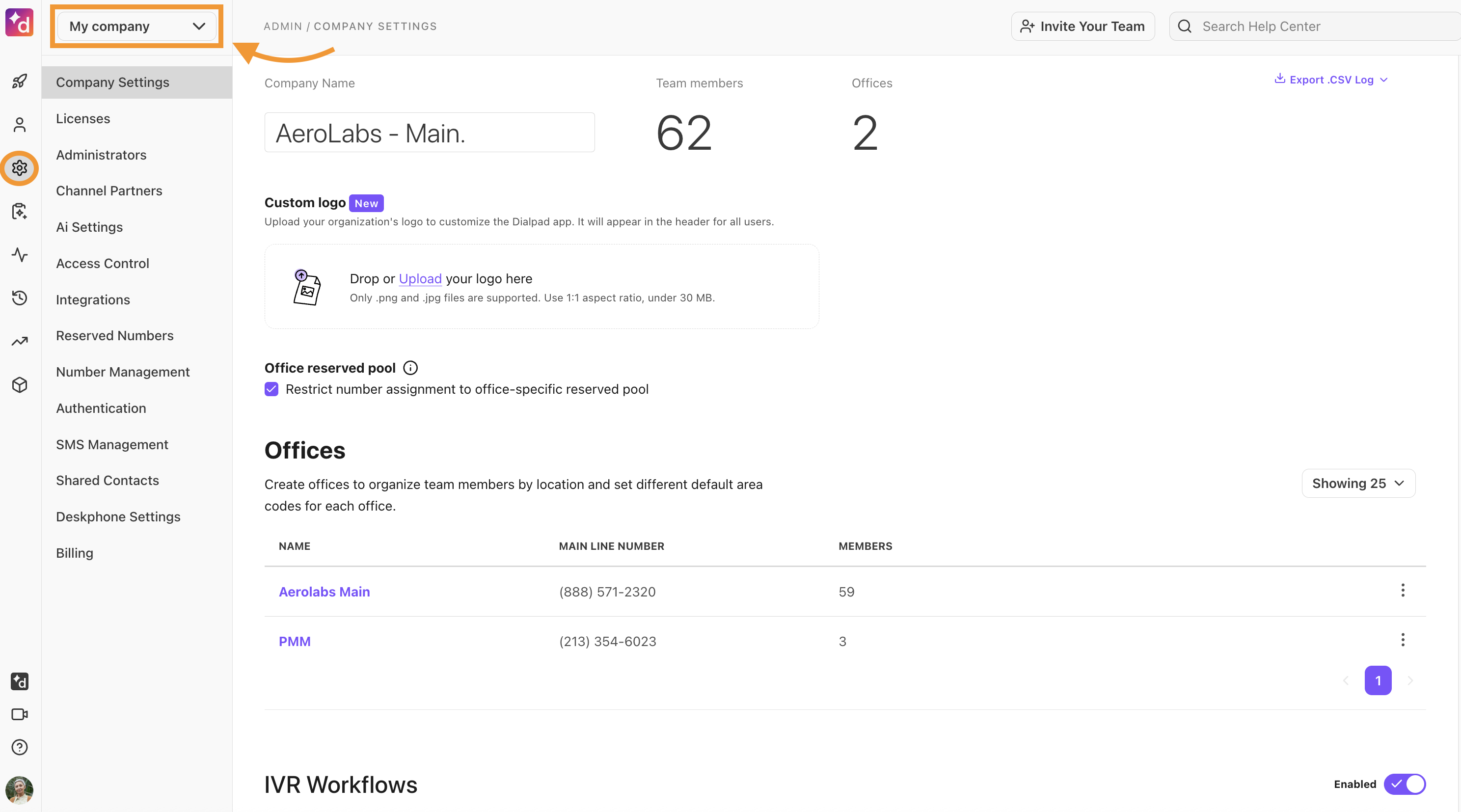Click the PMM row's 3 members cell

842,641
